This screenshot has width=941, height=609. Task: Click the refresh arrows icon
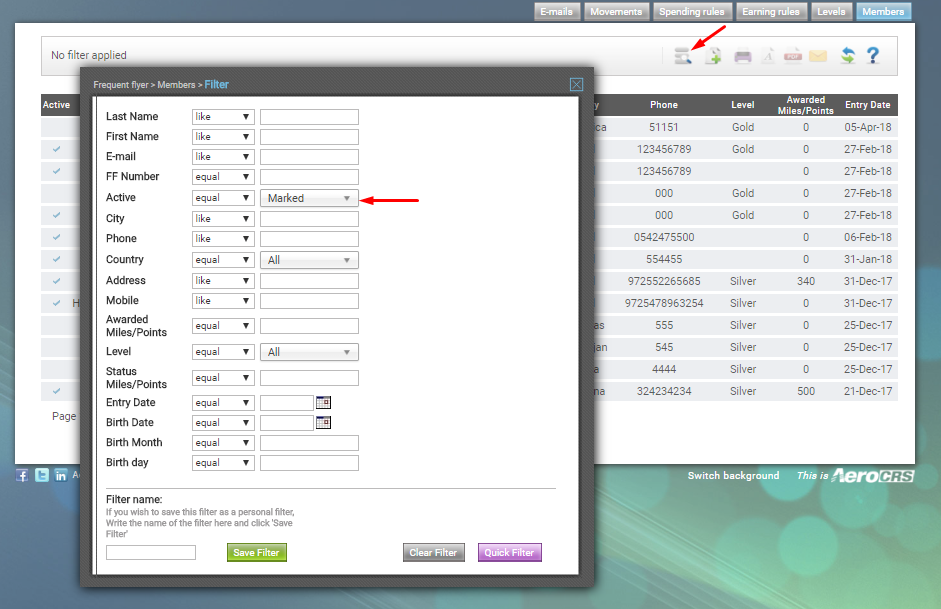[x=847, y=56]
